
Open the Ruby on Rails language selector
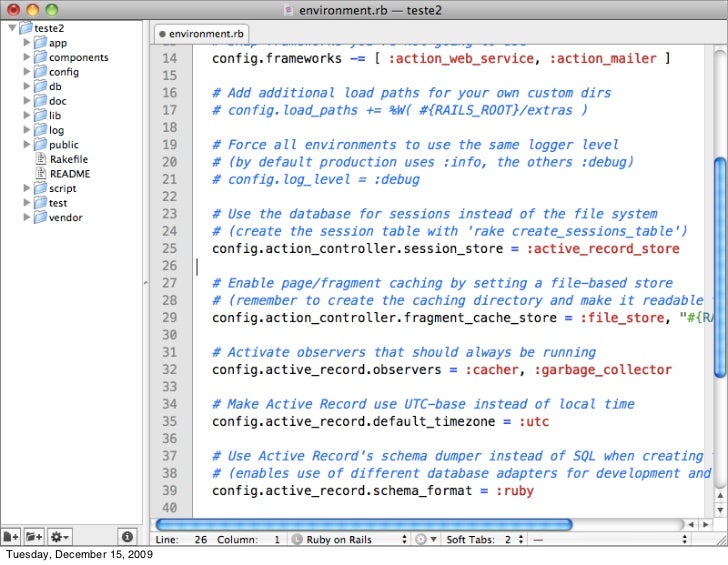(x=350, y=539)
